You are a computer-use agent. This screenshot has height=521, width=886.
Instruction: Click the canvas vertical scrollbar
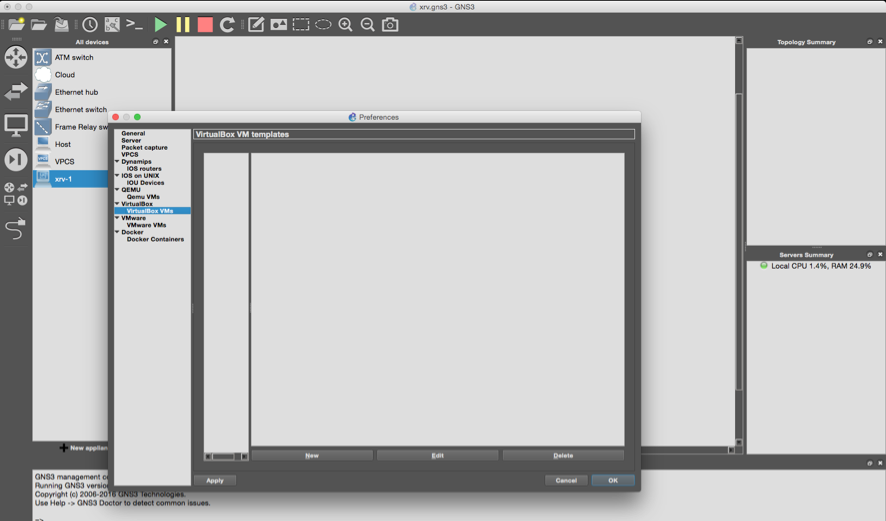[x=739, y=242]
